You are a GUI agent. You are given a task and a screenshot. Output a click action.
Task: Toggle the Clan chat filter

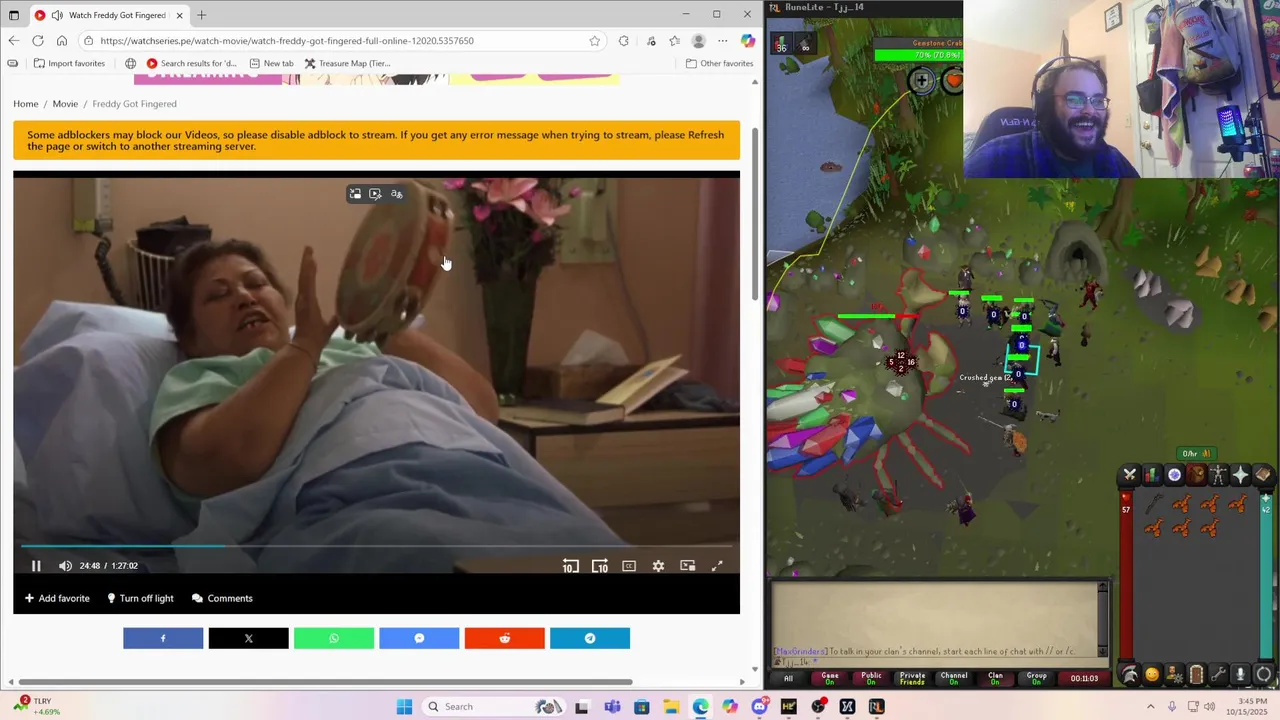coord(995,678)
